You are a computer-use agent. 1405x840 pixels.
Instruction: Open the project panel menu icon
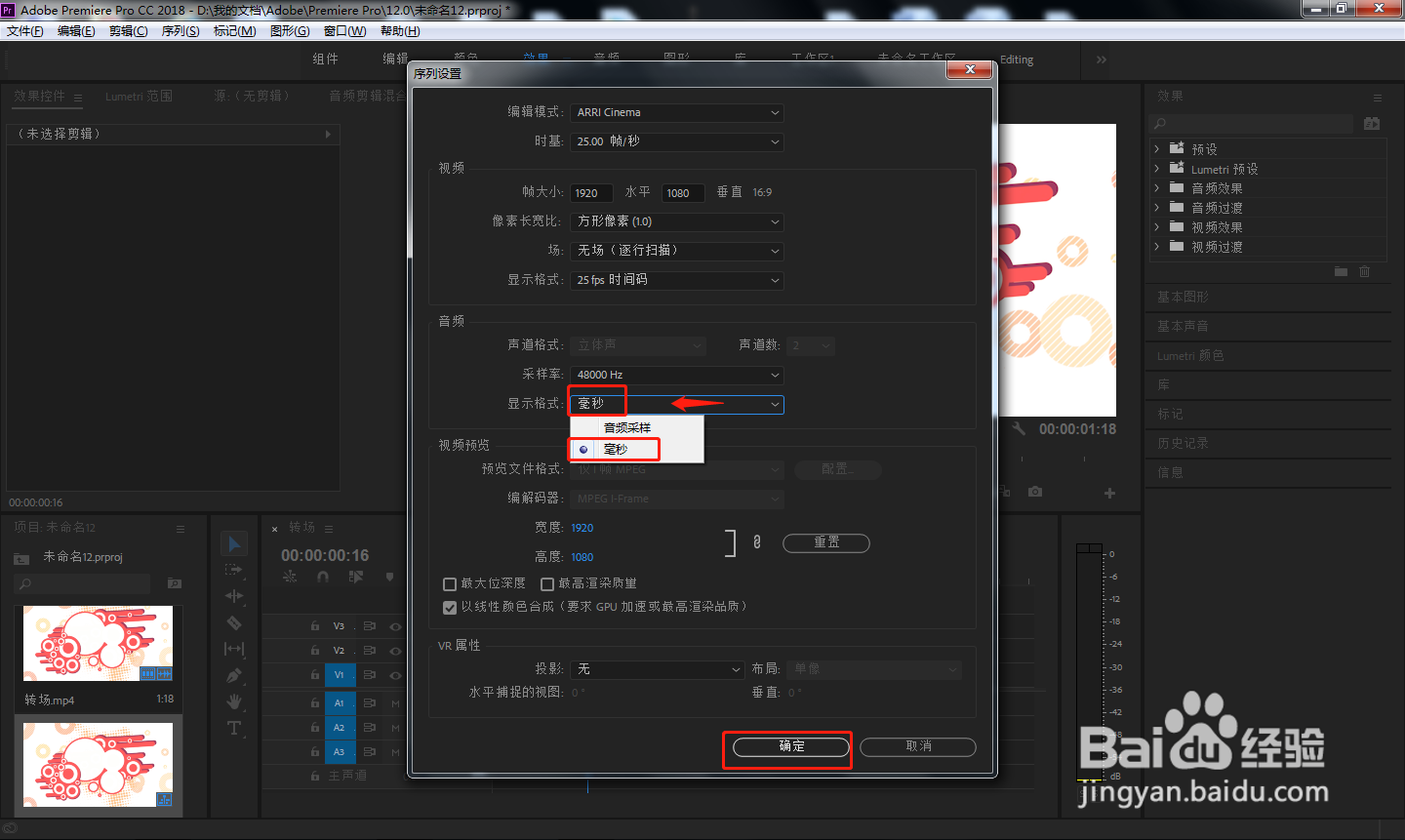click(x=181, y=529)
